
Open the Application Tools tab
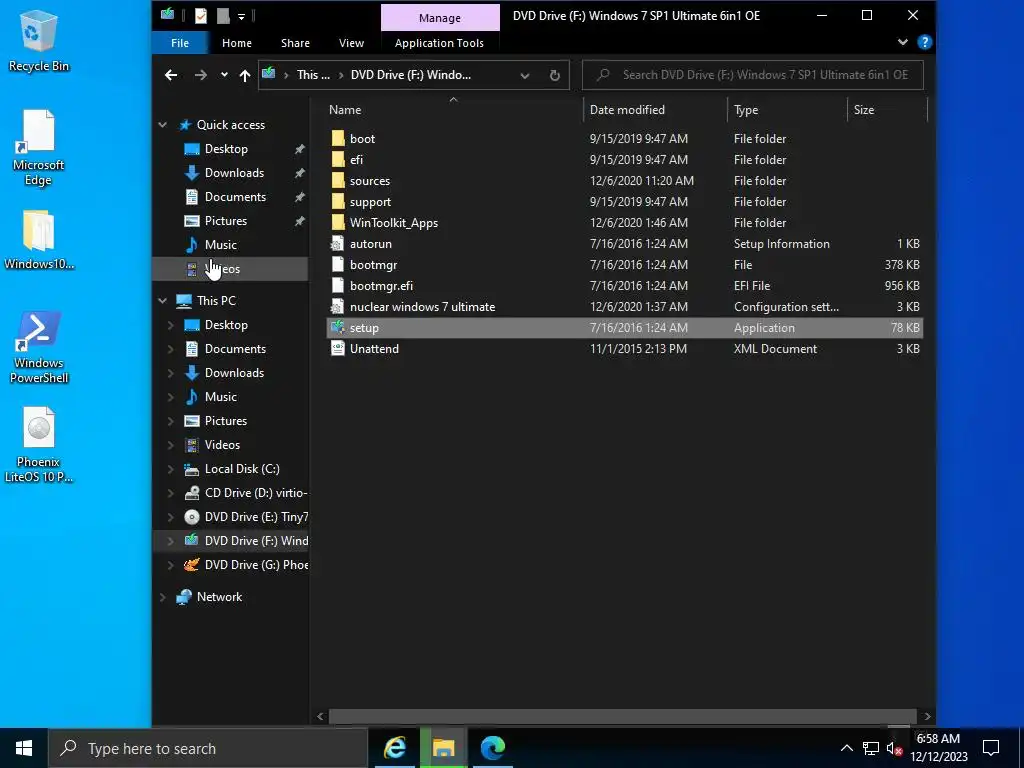coord(440,43)
